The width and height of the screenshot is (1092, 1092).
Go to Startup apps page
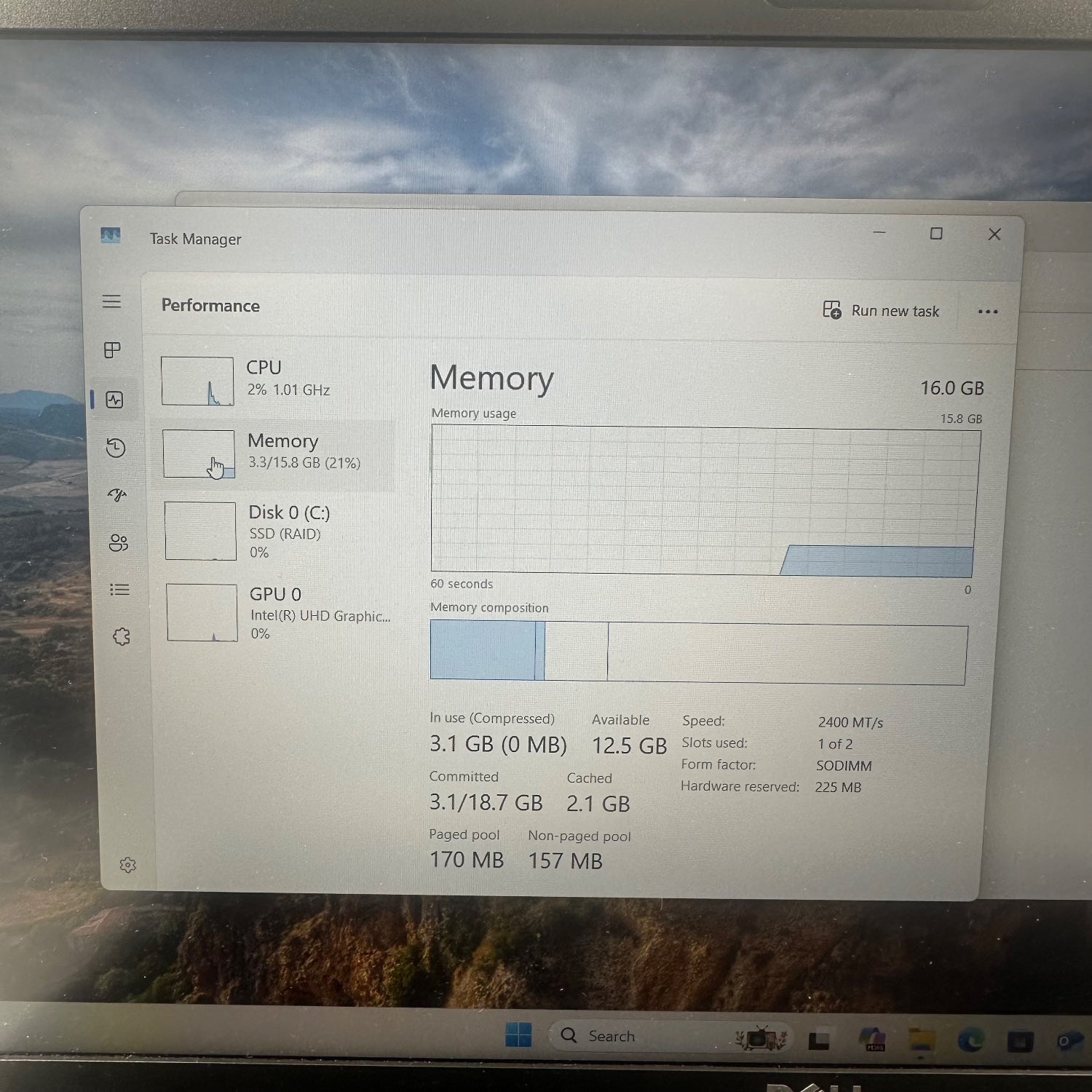[x=117, y=495]
